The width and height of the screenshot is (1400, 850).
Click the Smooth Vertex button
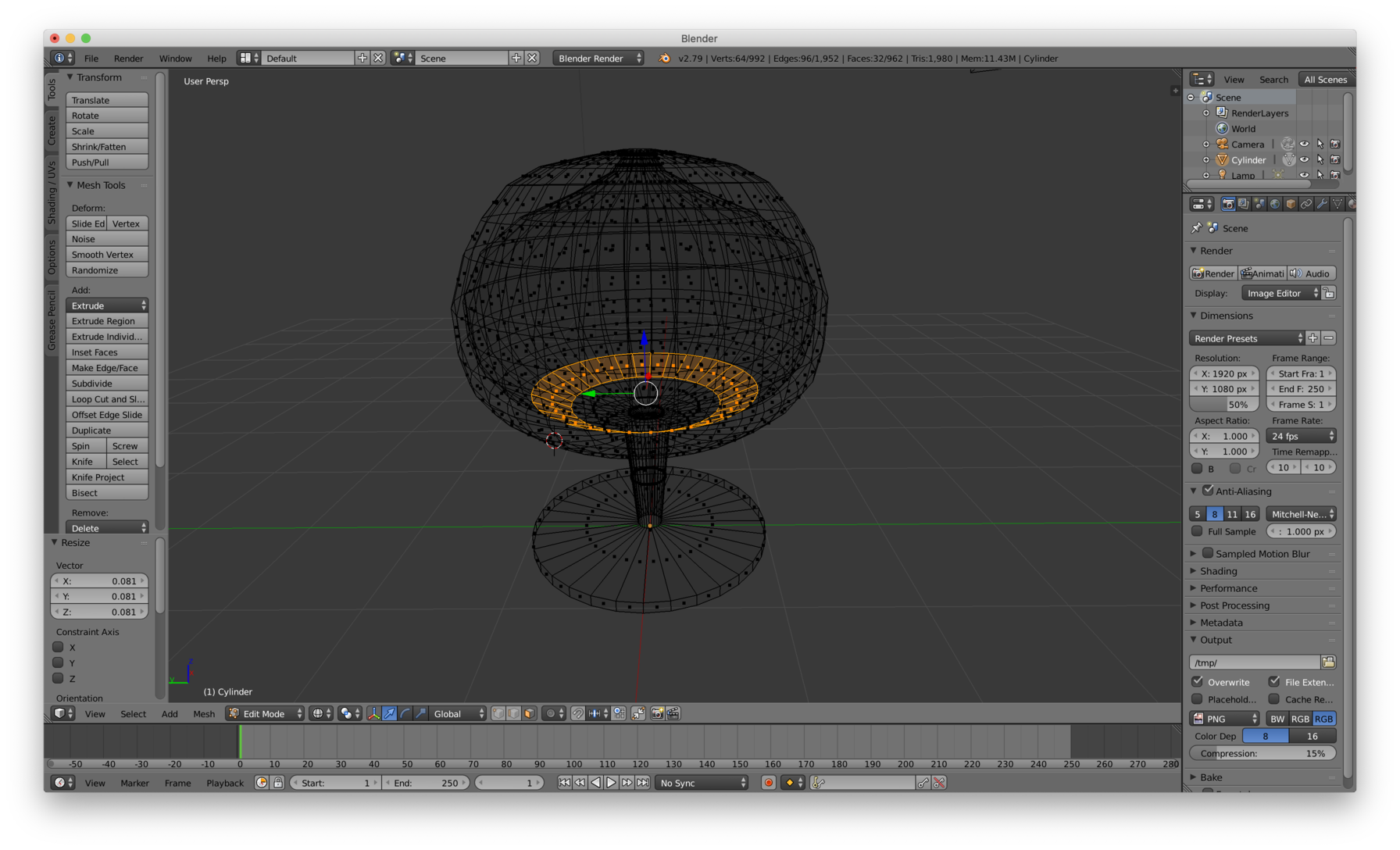click(107, 255)
